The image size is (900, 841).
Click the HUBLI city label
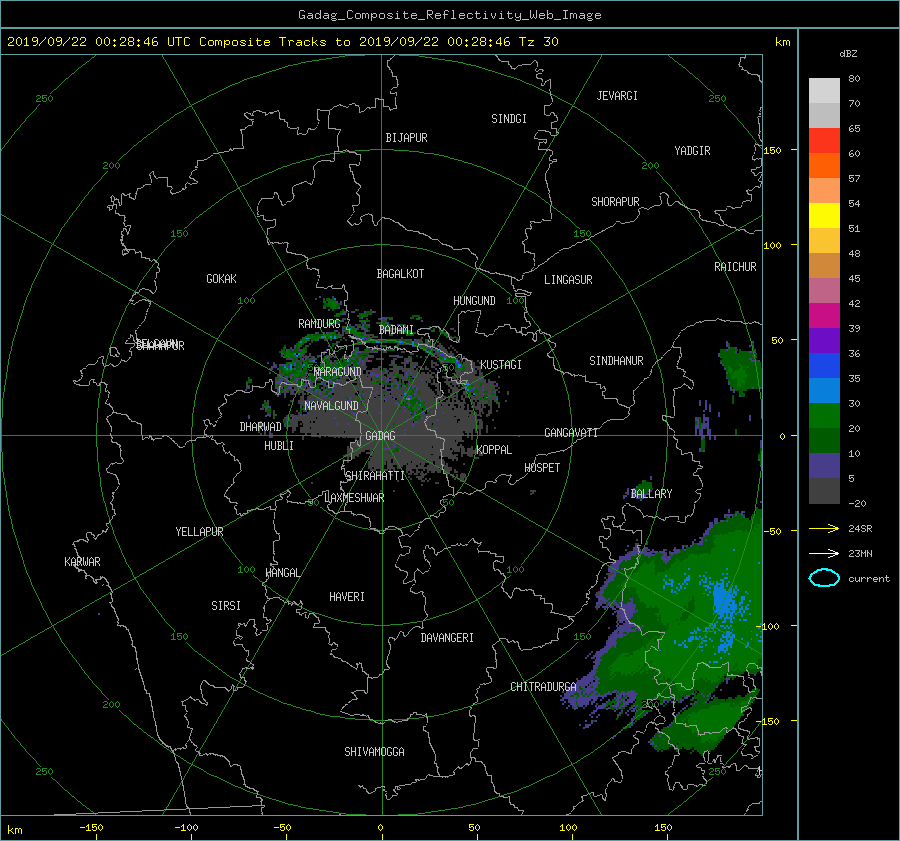pos(279,446)
